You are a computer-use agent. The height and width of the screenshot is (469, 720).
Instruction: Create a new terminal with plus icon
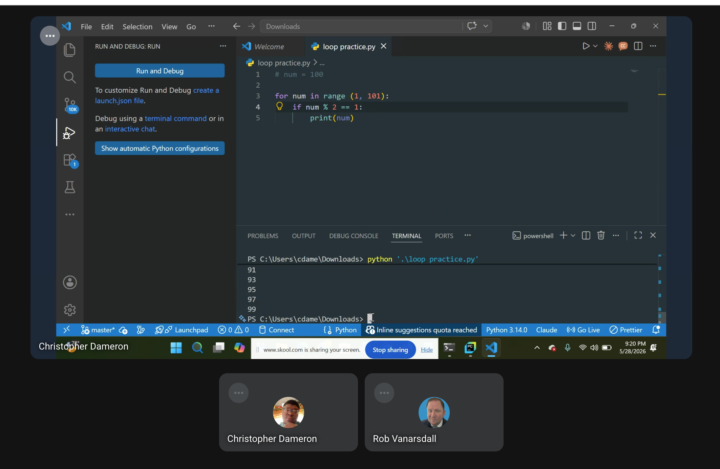[x=563, y=236]
